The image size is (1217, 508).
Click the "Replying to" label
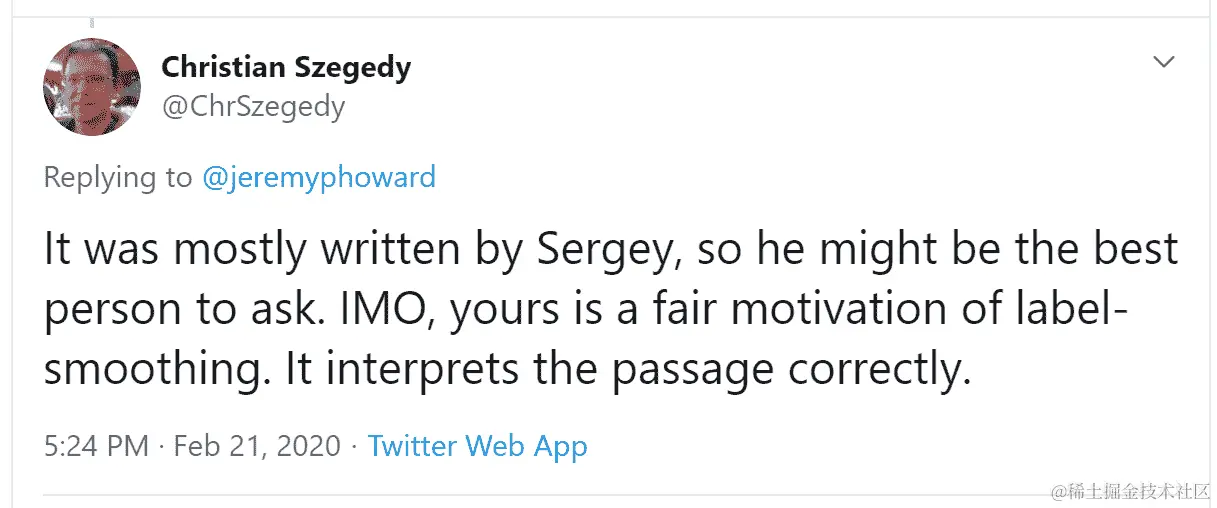click(x=118, y=178)
